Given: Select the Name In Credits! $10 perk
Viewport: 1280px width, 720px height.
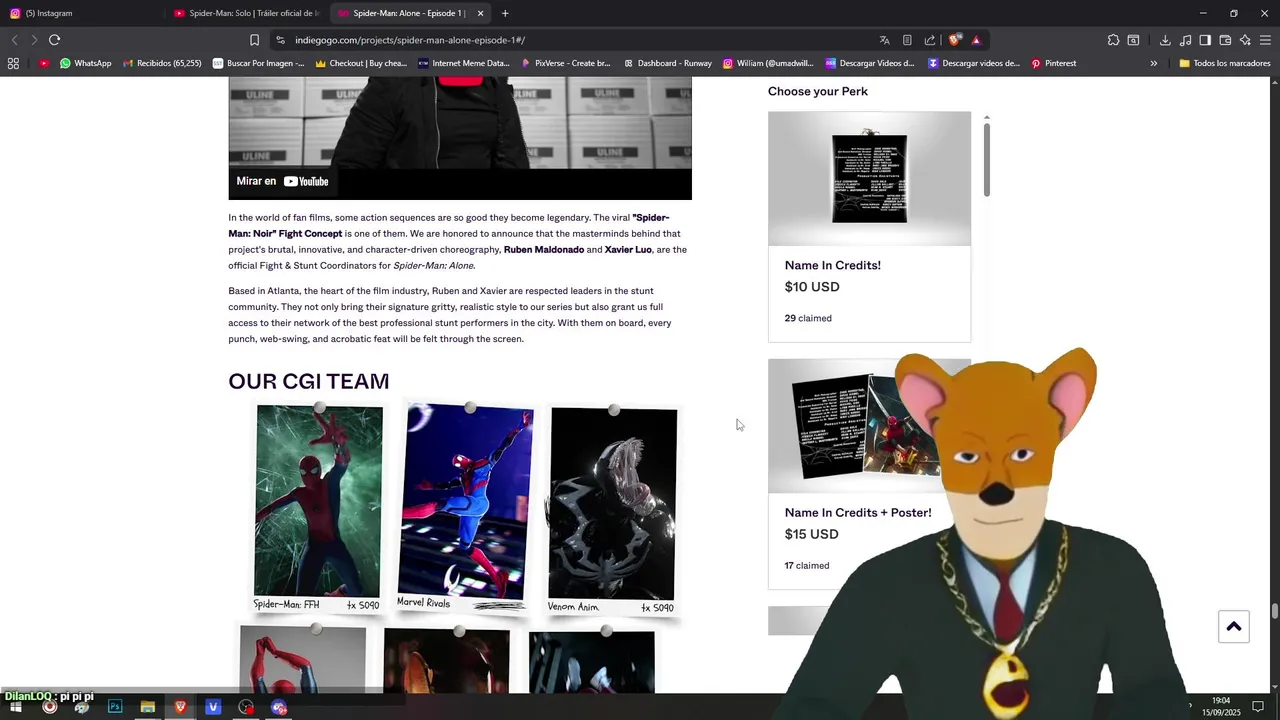Looking at the screenshot, I should [869, 227].
